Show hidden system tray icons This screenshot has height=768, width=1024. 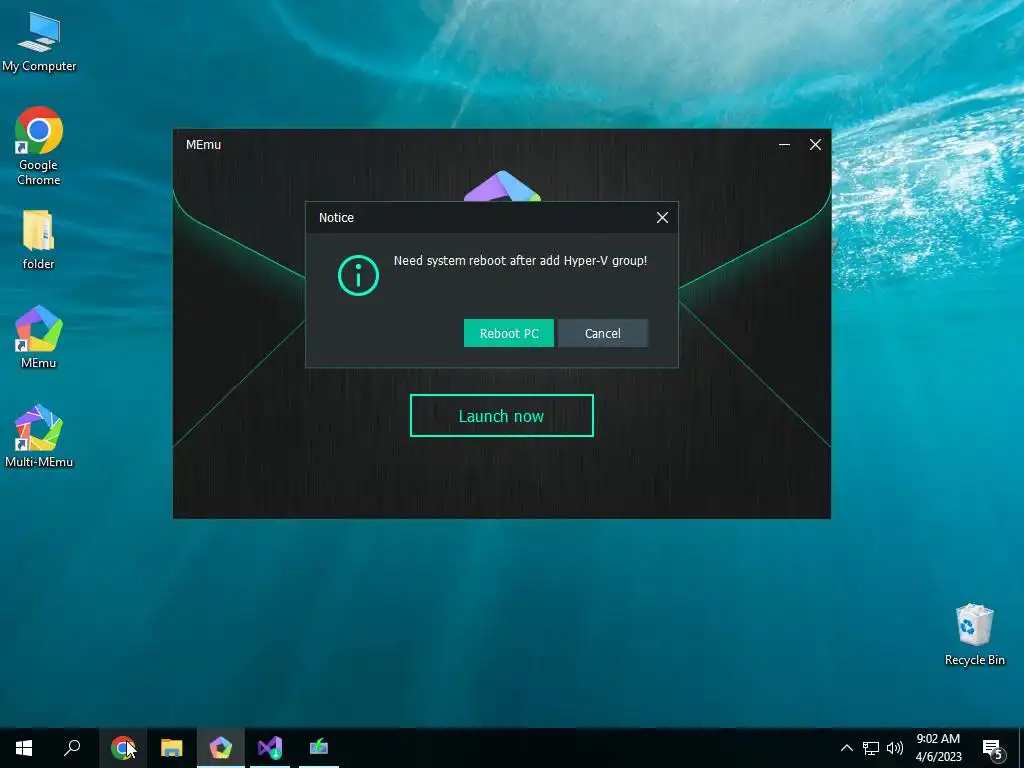click(846, 748)
